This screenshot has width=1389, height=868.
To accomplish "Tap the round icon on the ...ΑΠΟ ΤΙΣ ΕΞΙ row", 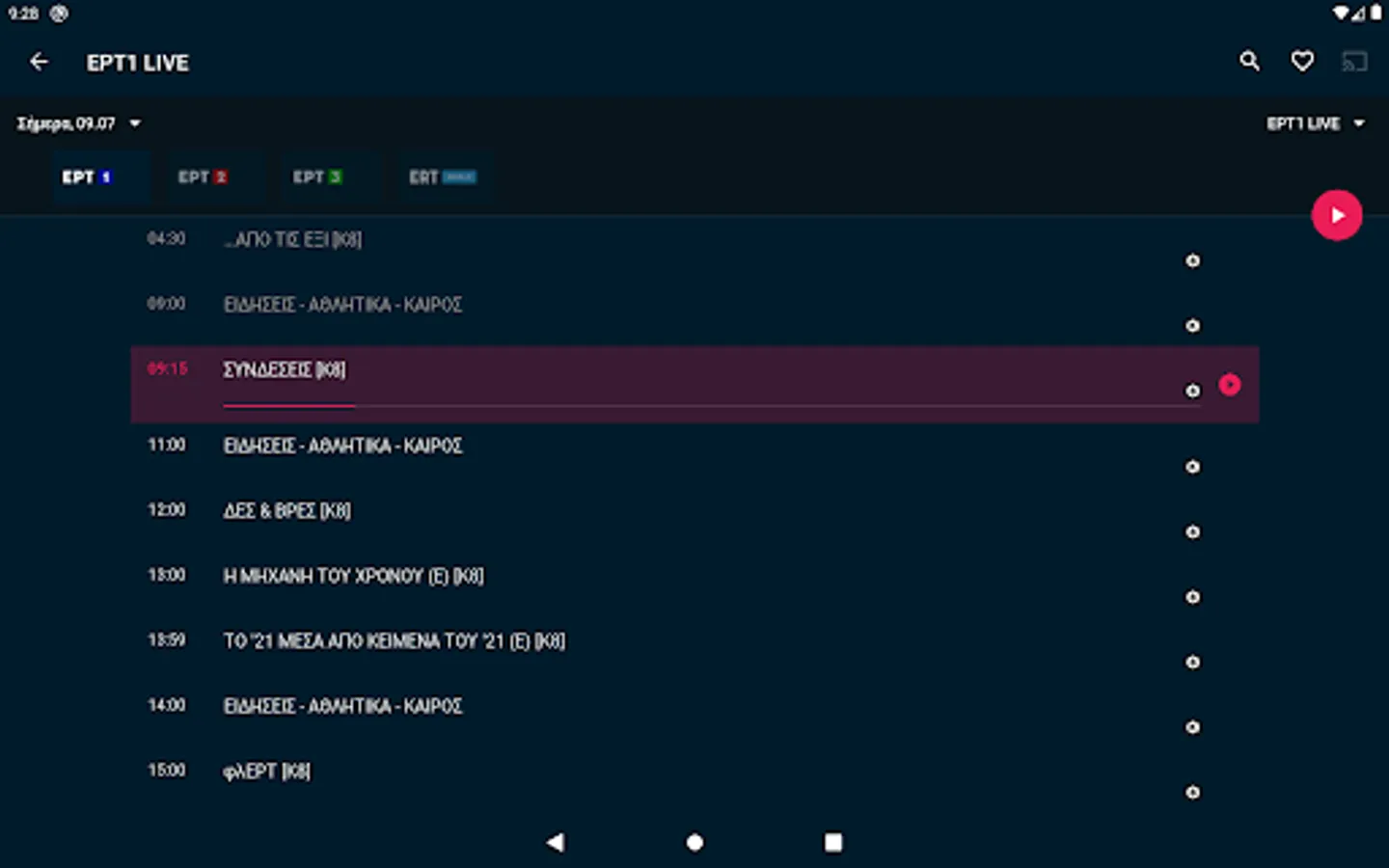I will [1193, 260].
